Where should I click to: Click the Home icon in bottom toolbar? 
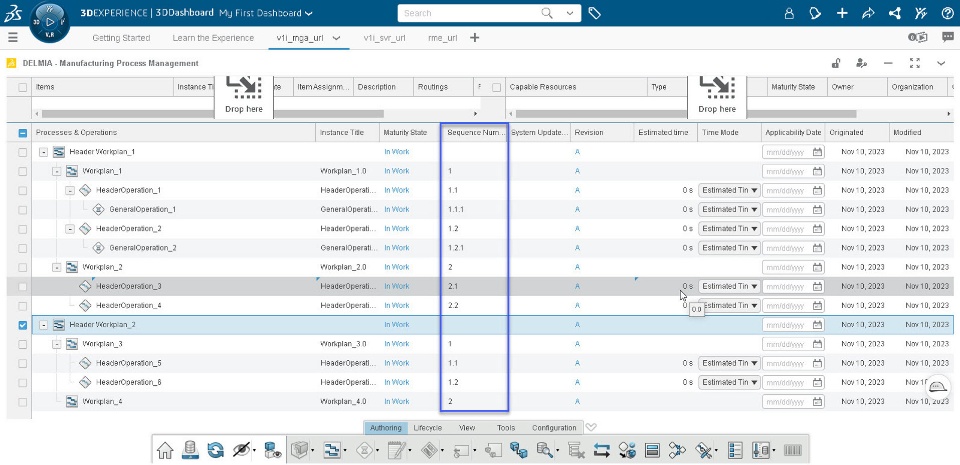click(165, 450)
